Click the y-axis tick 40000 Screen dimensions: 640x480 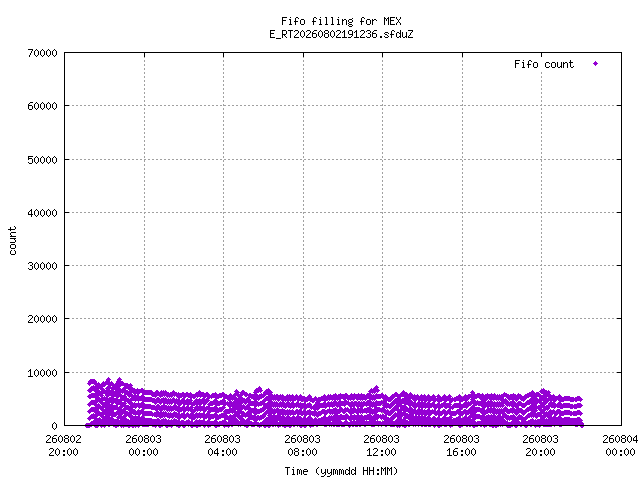pyautogui.click(x=42, y=213)
